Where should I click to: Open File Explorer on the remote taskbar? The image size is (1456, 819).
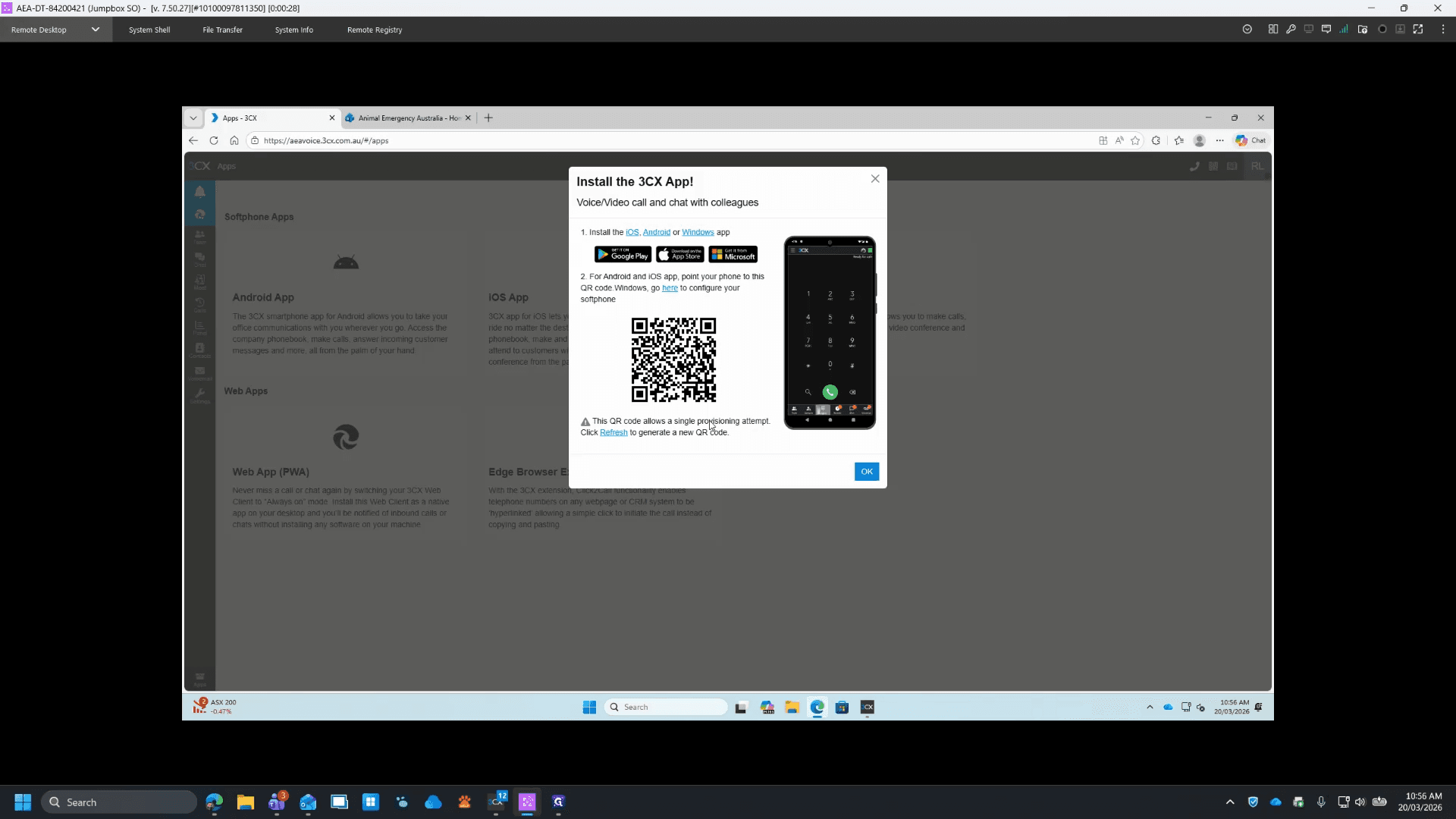[x=792, y=708]
